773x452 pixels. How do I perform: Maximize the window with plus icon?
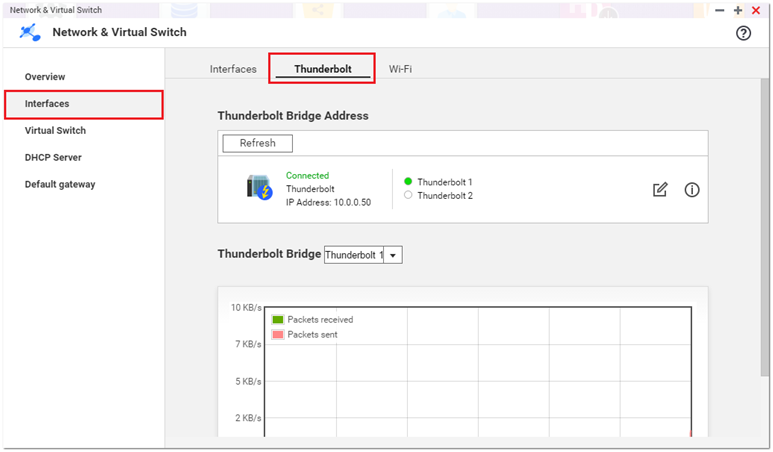pyautogui.click(x=738, y=9)
